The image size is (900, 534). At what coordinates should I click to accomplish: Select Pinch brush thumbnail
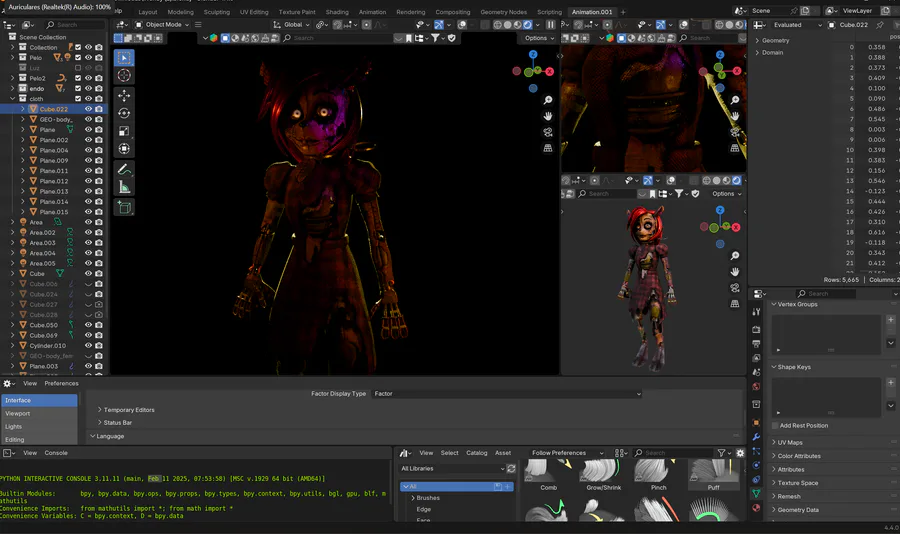click(x=658, y=475)
